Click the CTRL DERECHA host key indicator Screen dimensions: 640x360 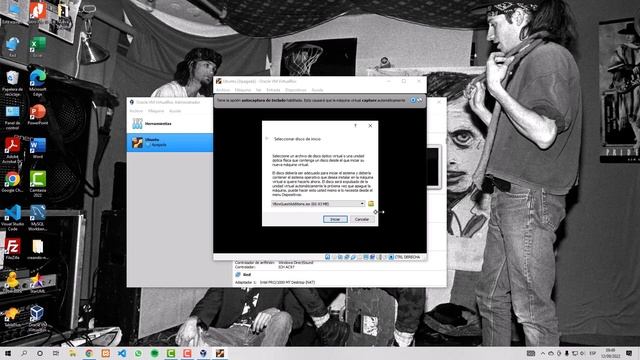[407, 257]
